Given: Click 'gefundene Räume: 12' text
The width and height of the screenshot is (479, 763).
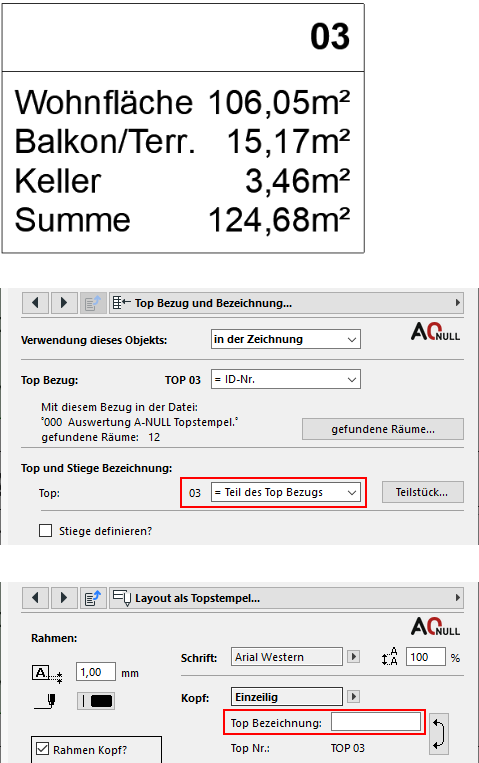Looking at the screenshot, I should point(101,437).
